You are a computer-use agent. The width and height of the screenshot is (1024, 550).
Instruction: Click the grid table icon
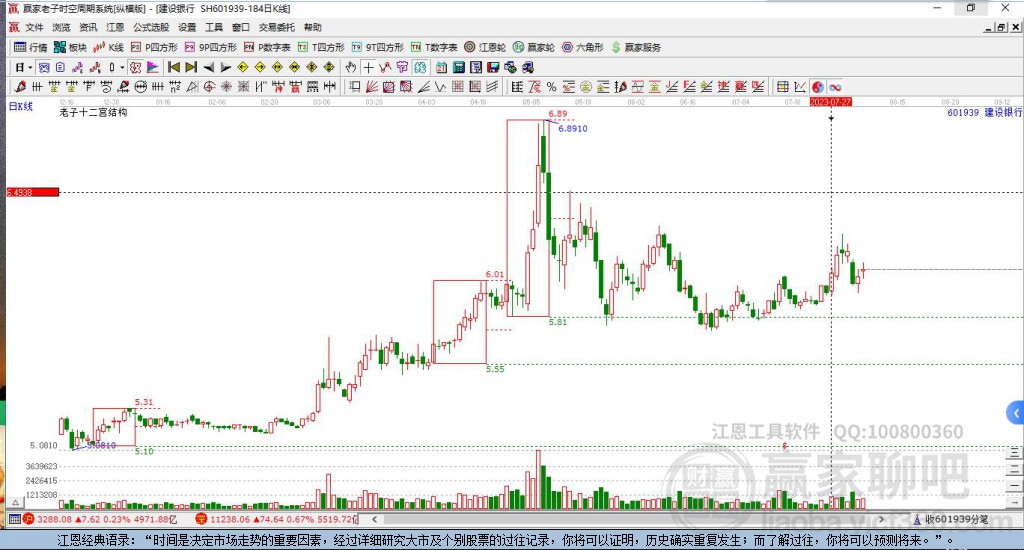coord(782,87)
